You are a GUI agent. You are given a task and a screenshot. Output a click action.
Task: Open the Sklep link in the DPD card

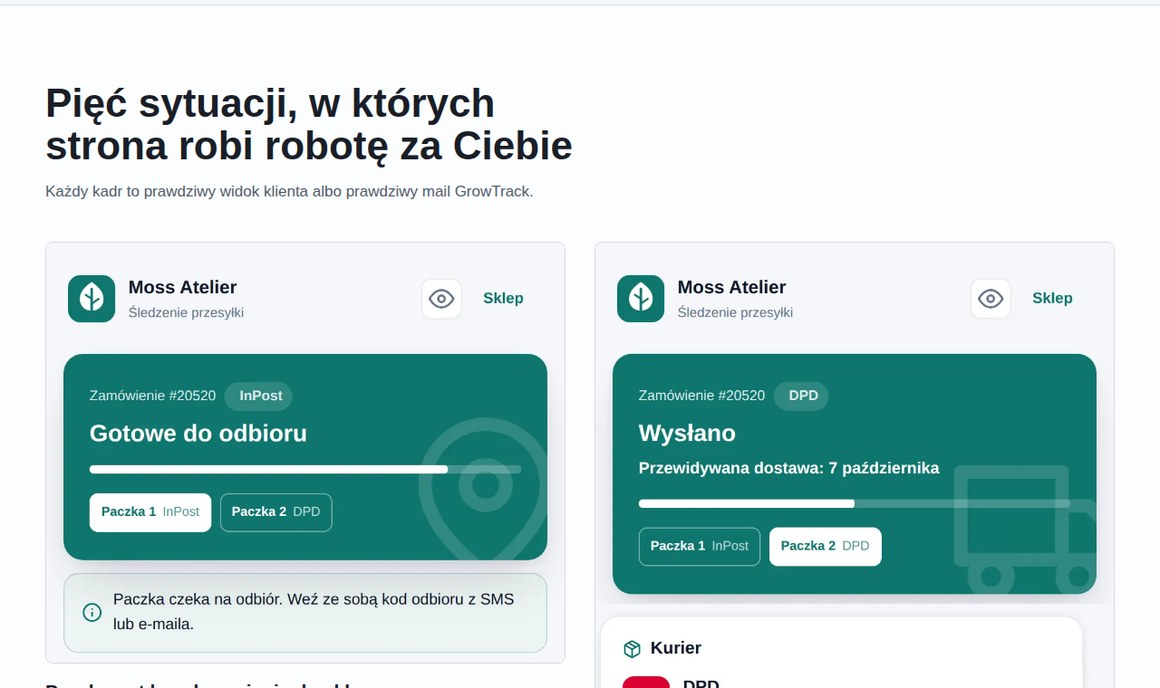click(1052, 298)
